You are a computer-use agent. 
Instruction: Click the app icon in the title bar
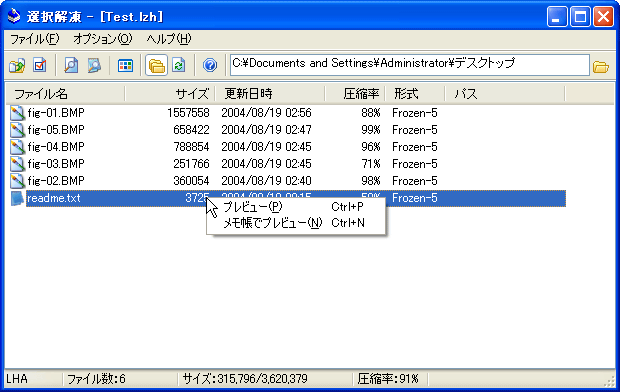coord(14,16)
